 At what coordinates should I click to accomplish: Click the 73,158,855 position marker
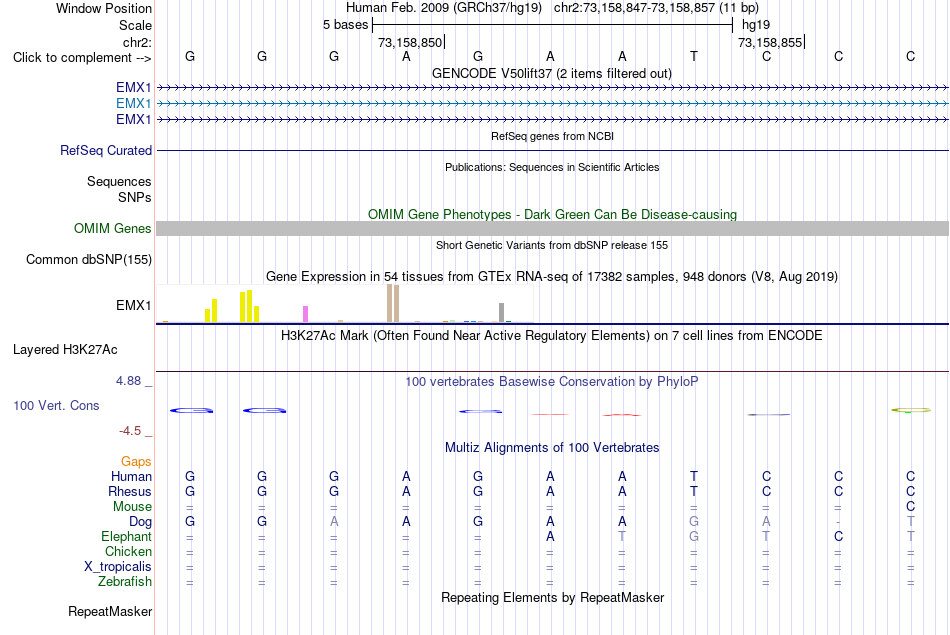click(770, 42)
